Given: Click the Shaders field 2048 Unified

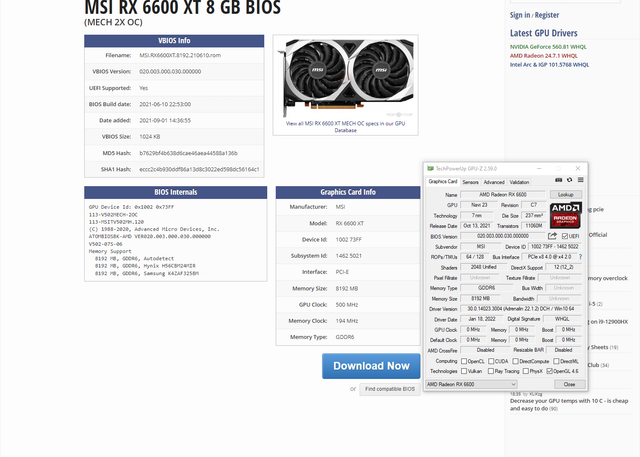Looking at the screenshot, I should click(483, 267).
